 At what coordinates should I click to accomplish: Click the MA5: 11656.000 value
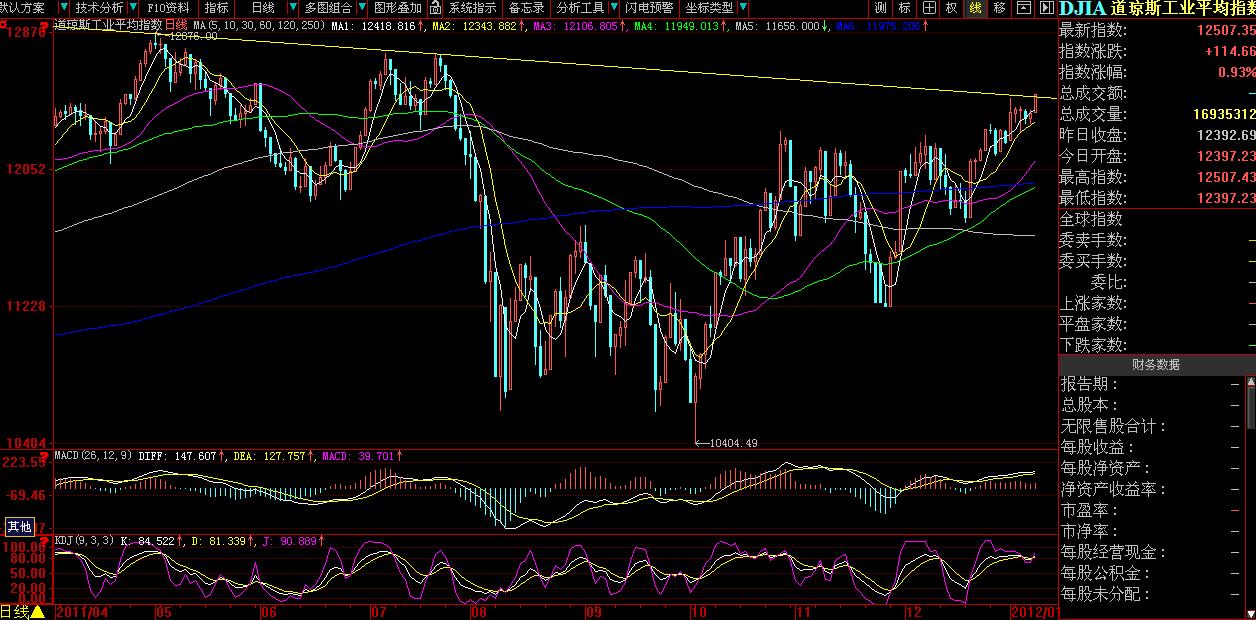pos(776,24)
